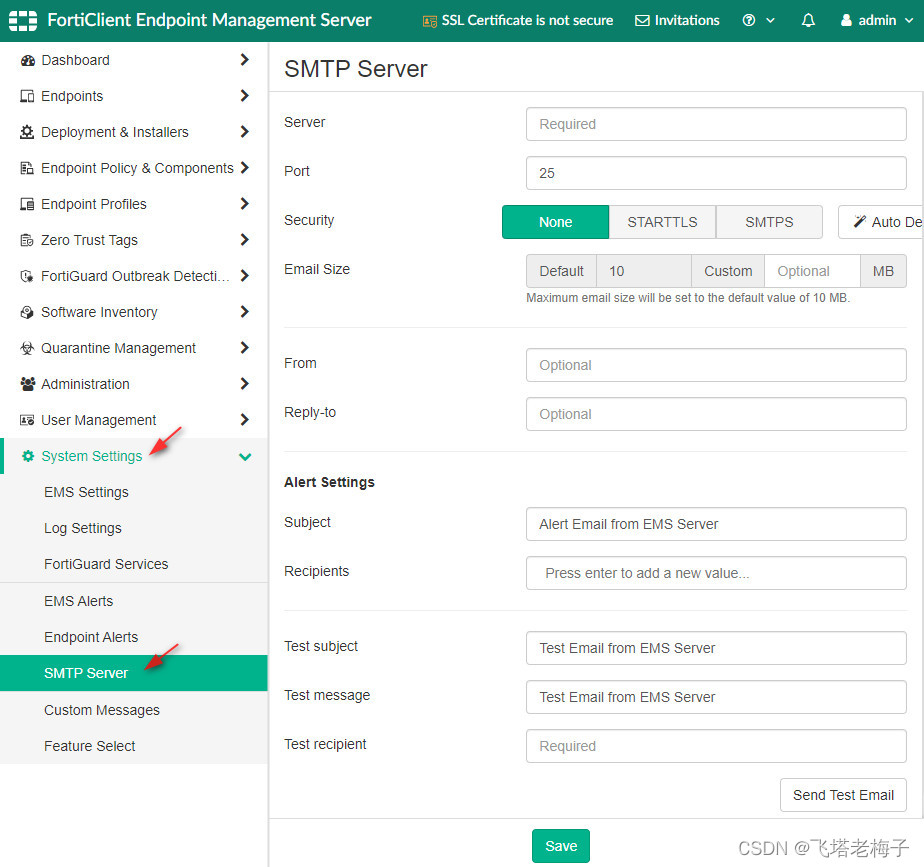The width and height of the screenshot is (924, 867).
Task: Open Feature Select submenu item
Action: (90, 746)
